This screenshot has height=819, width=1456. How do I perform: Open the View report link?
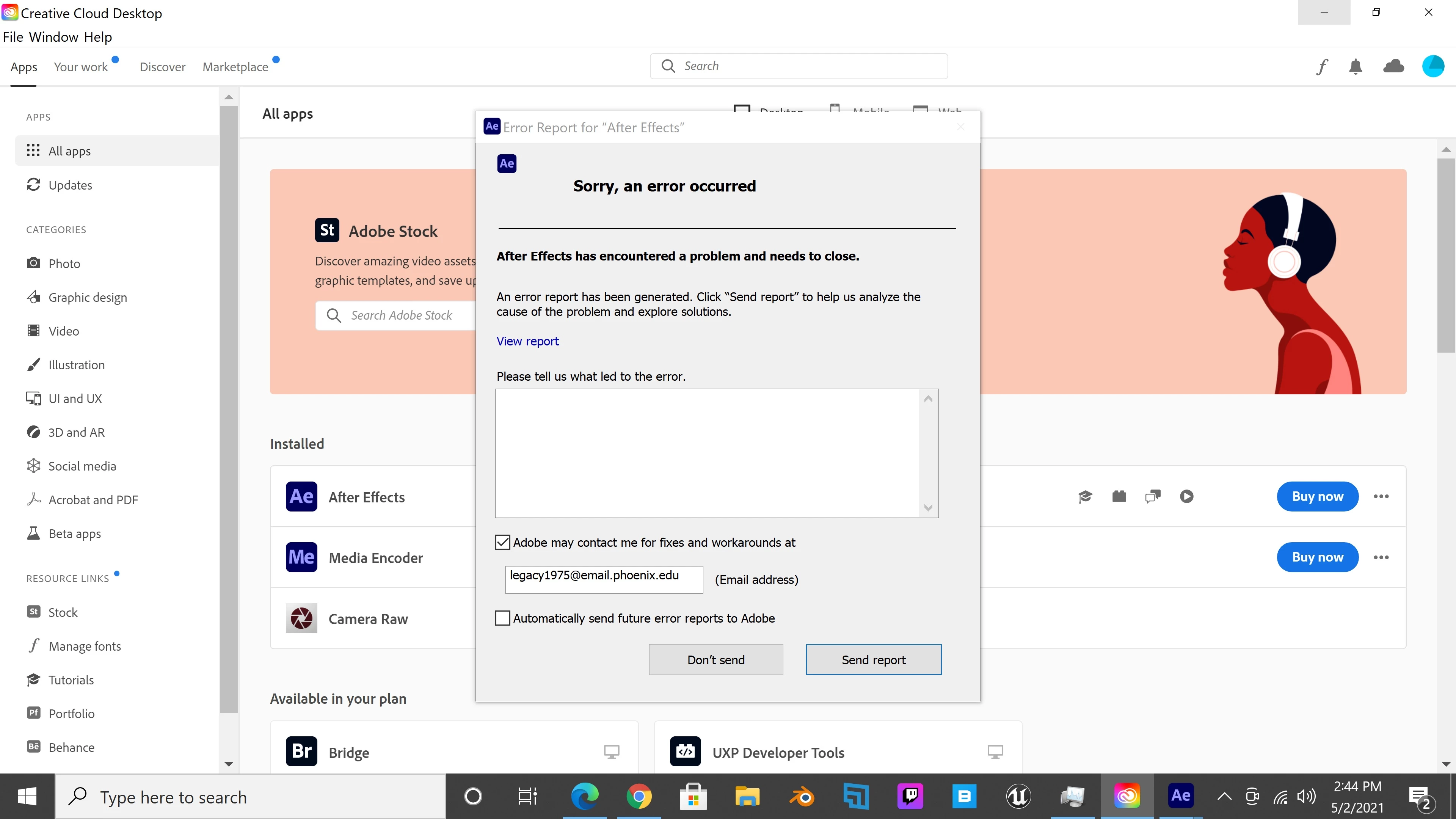point(527,341)
